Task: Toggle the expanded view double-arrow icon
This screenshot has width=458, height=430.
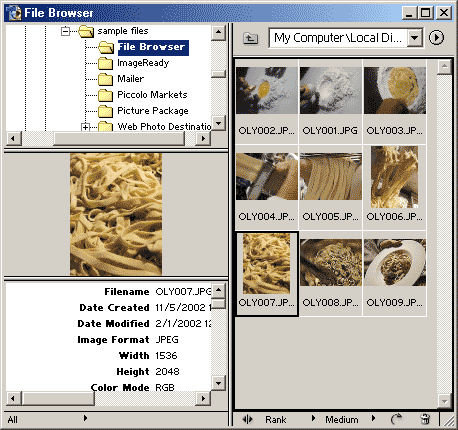Action: (x=247, y=419)
